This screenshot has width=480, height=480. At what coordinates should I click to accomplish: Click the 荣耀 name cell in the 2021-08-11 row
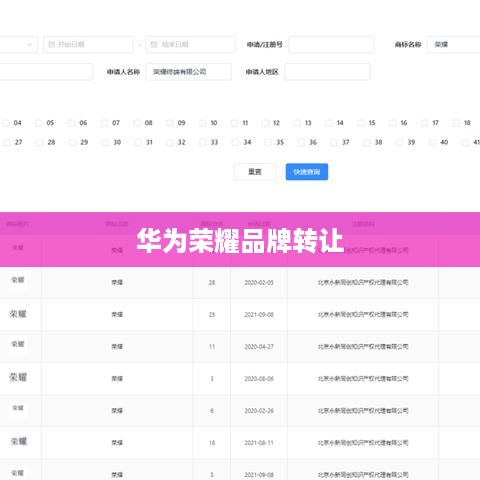(117, 443)
